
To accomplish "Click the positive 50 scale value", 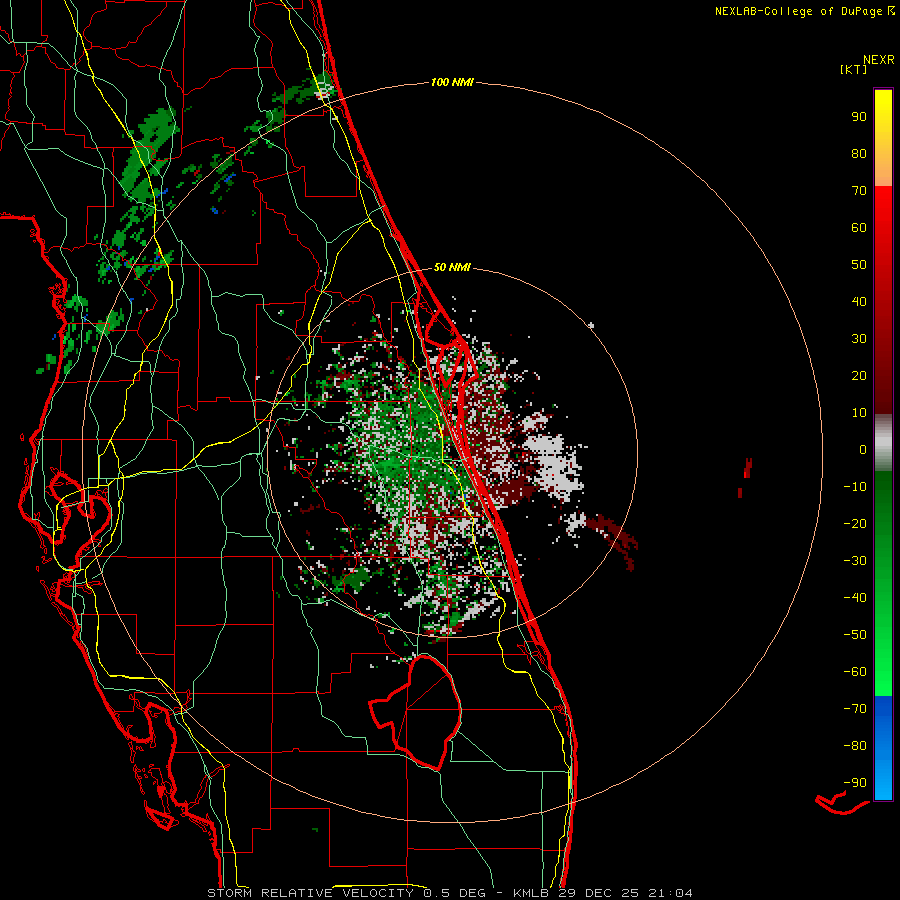I will click(x=859, y=265).
